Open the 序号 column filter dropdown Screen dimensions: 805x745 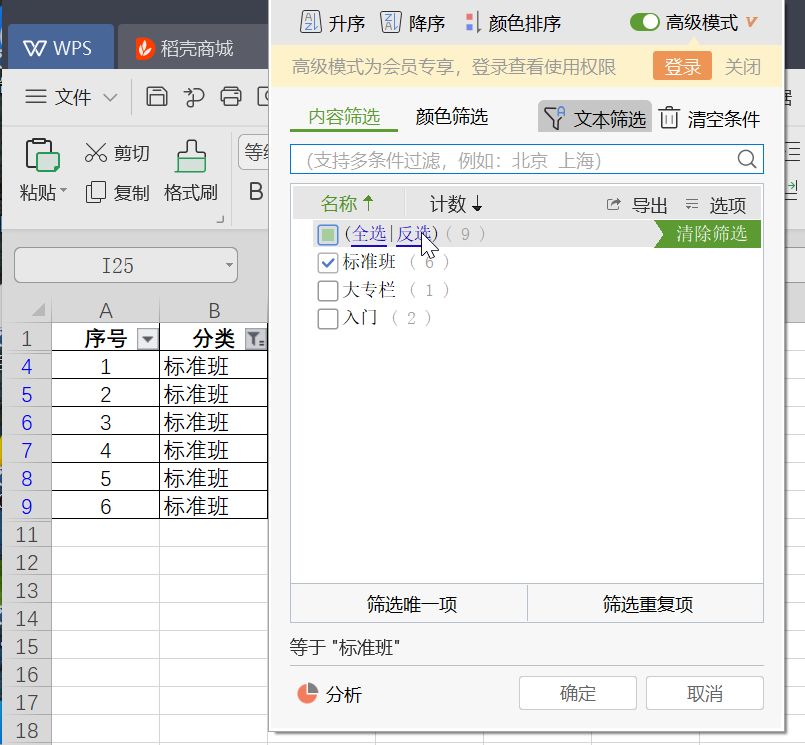(147, 339)
